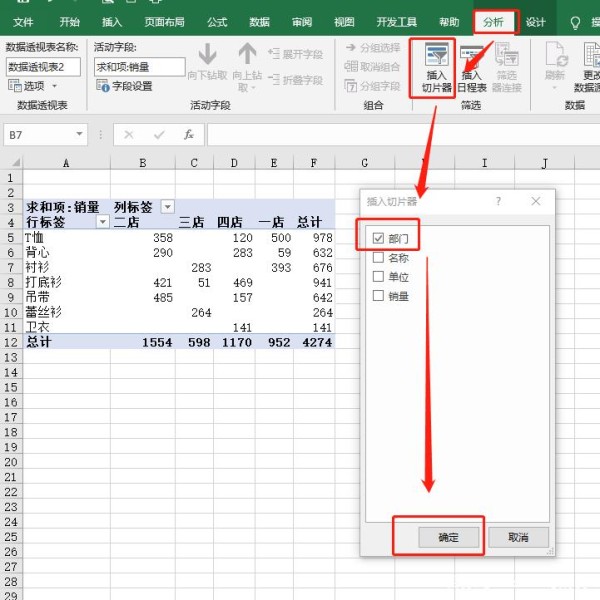Check the 销量 checkbox

click(x=378, y=295)
